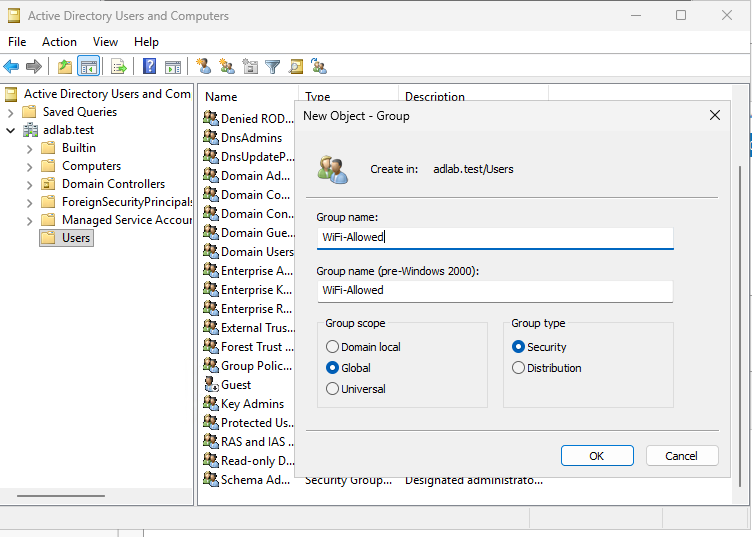This screenshot has width=752, height=537.
Task: Toggle the console tree pane icon
Action: click(89, 66)
